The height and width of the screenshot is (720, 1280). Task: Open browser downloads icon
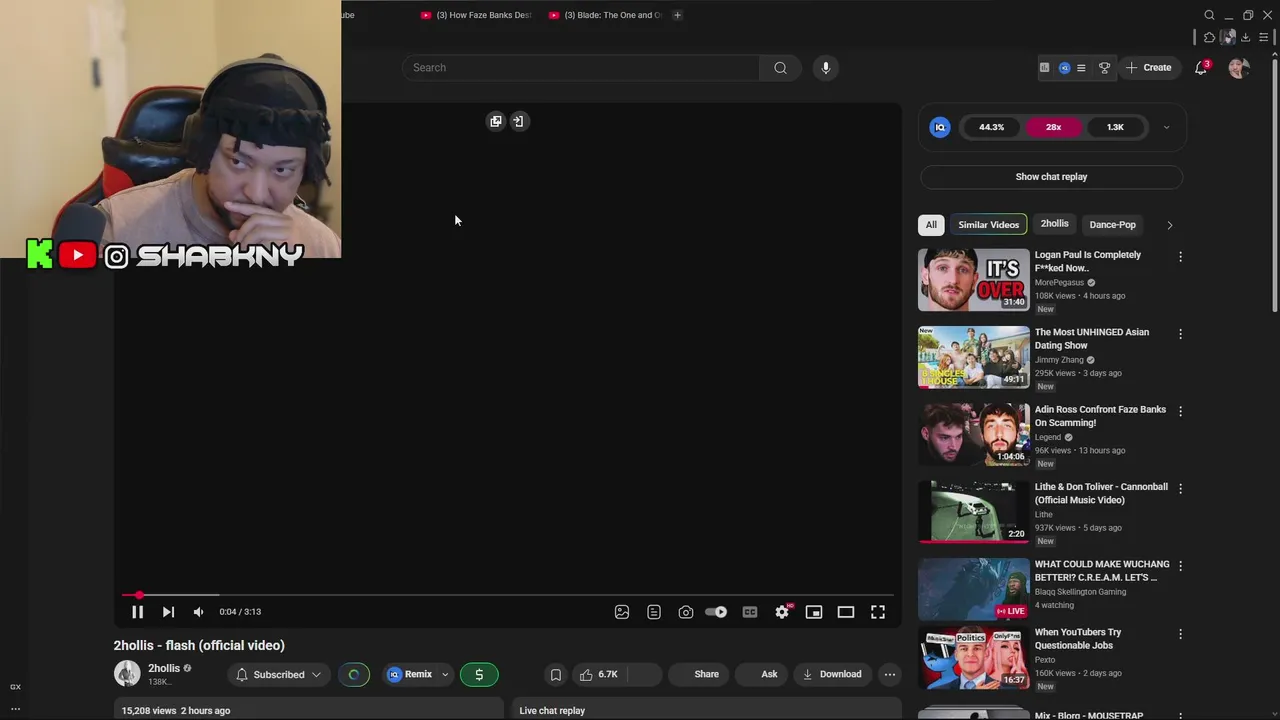[1245, 38]
